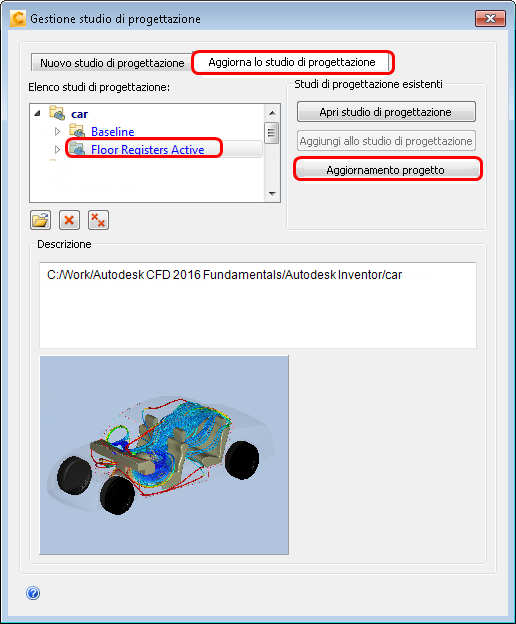Collapse the car tree node

38,113
